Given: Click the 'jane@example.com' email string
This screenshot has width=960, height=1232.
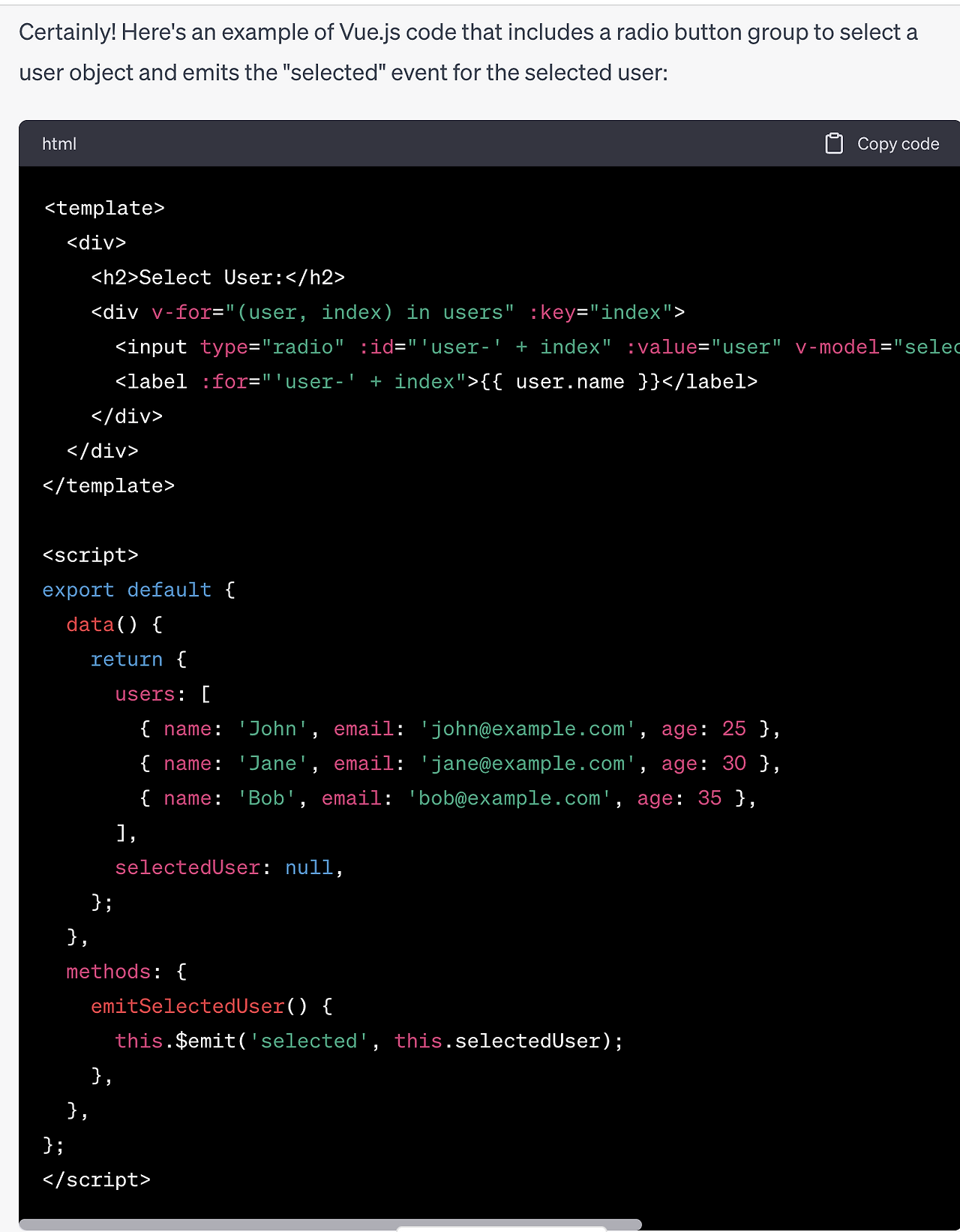Looking at the screenshot, I should tap(528, 763).
